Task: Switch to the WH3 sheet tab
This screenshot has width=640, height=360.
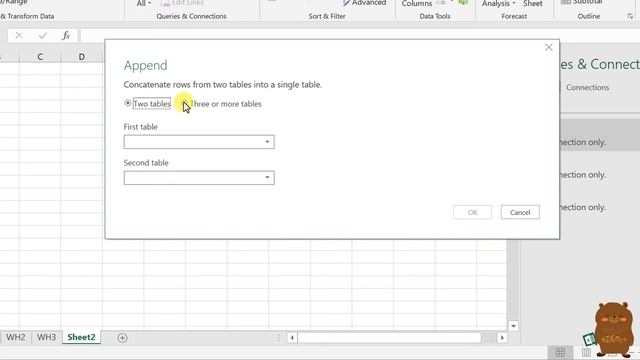Action: pos(46,337)
